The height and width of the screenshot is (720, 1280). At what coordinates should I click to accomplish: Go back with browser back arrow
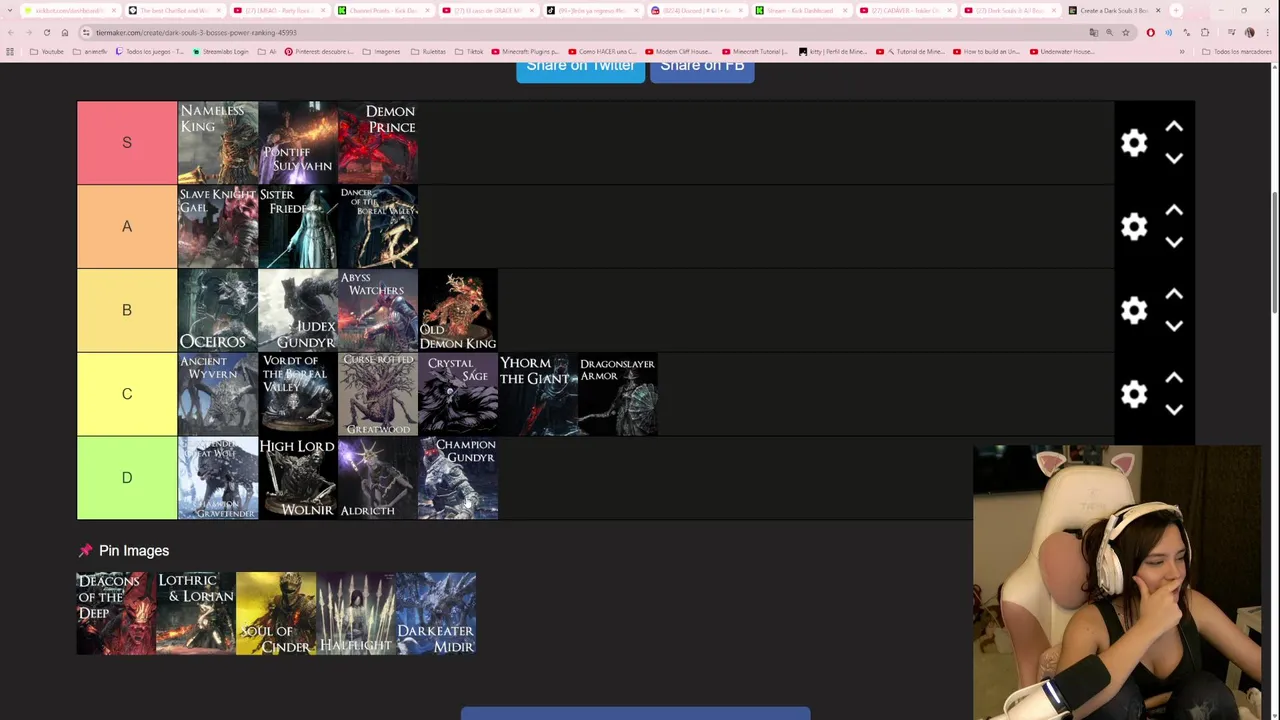click(x=10, y=32)
